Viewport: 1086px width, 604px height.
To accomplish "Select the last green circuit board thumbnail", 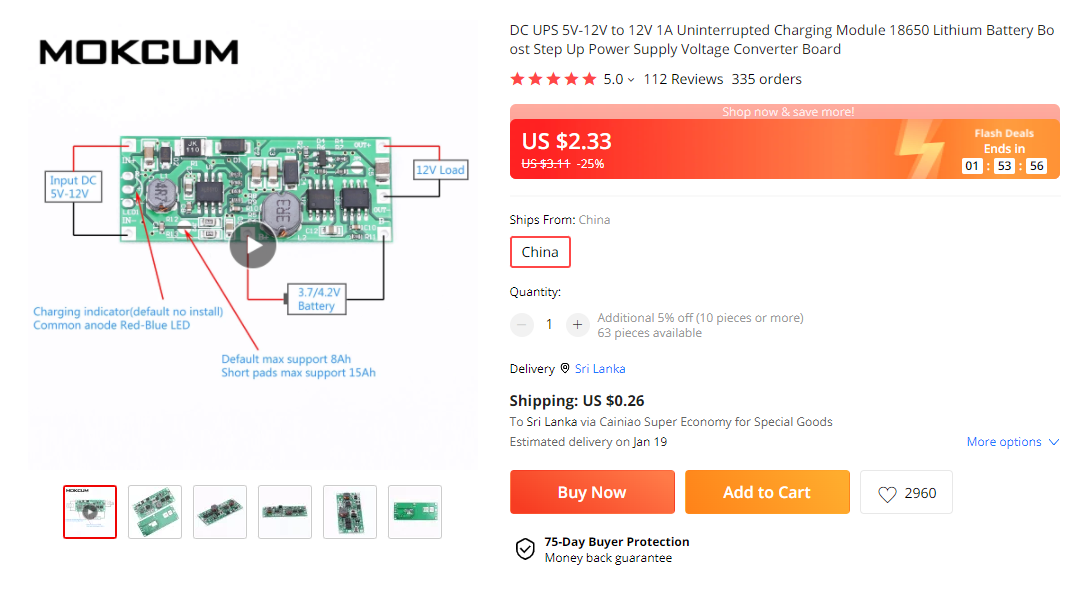I will tap(414, 511).
